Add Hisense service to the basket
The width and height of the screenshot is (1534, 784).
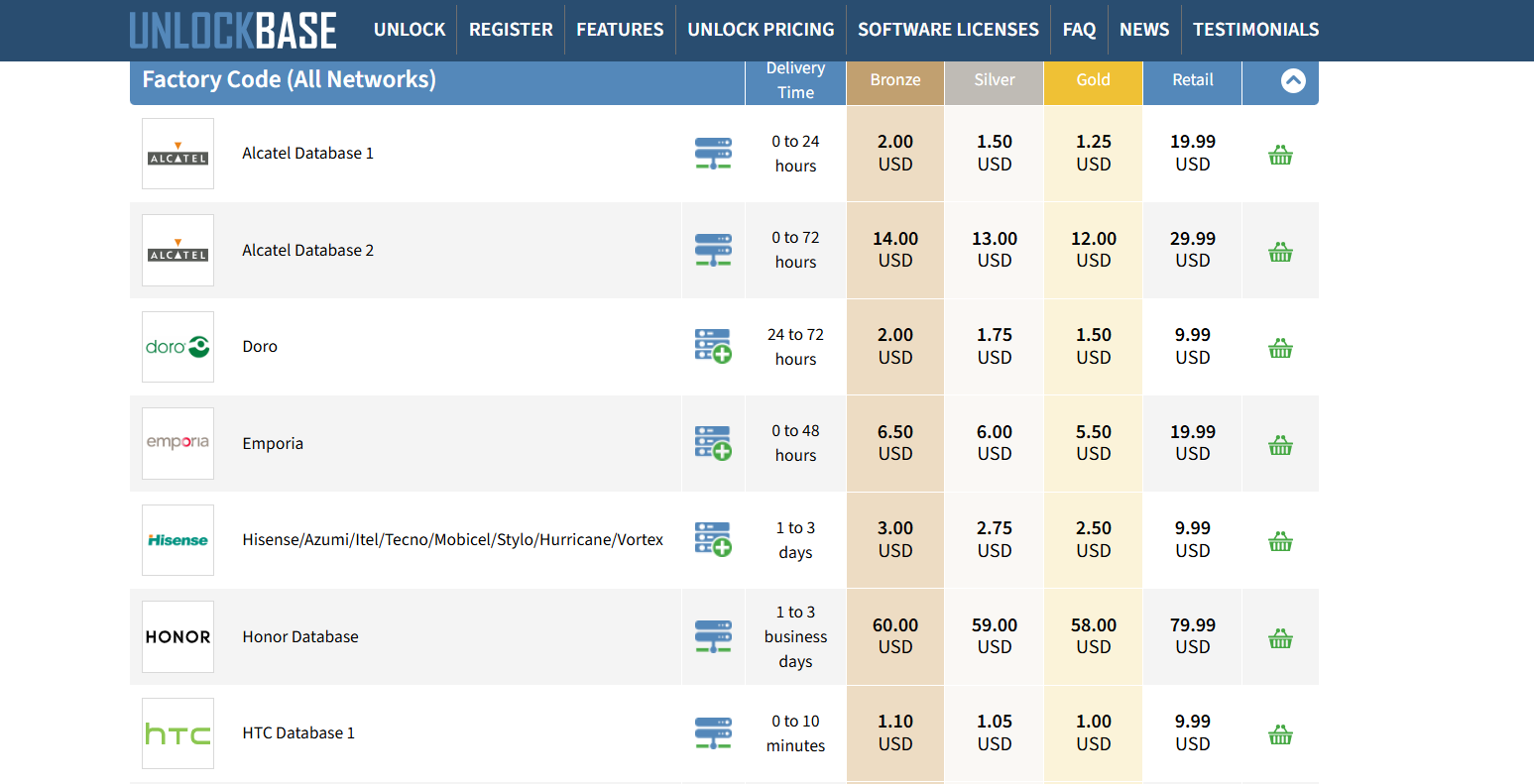pos(1280,542)
